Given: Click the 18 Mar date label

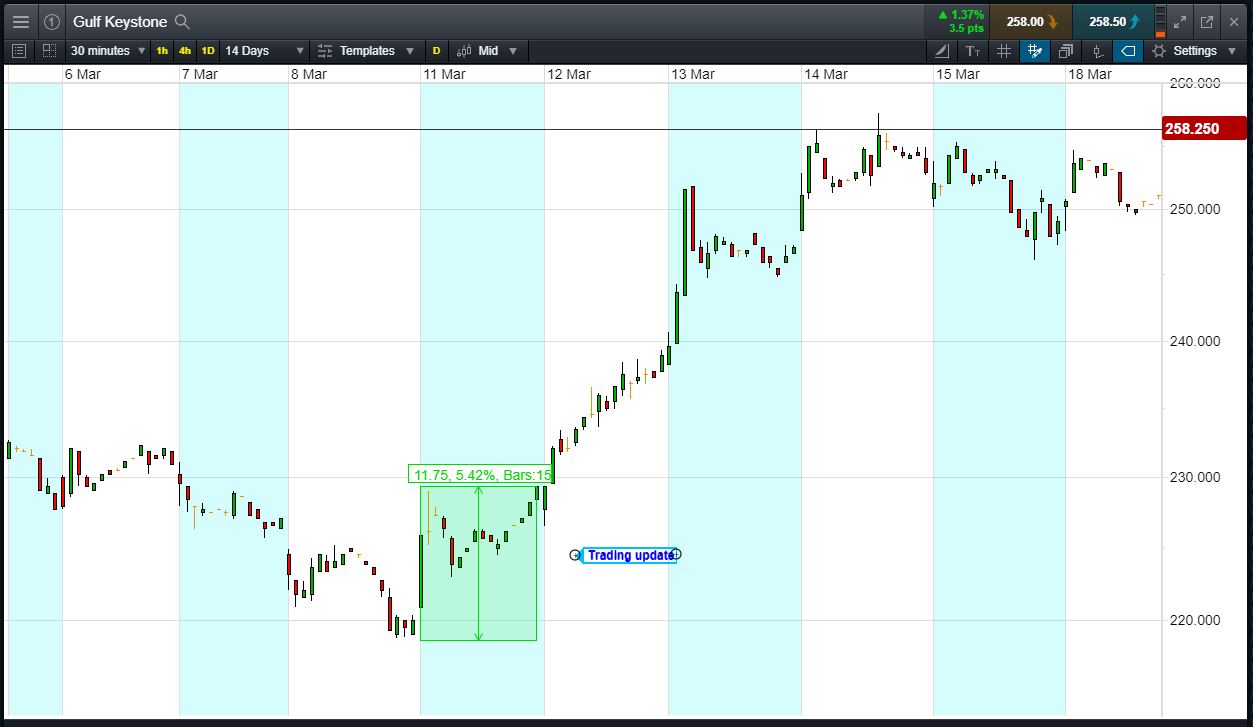Looking at the screenshot, I should [x=1090, y=74].
